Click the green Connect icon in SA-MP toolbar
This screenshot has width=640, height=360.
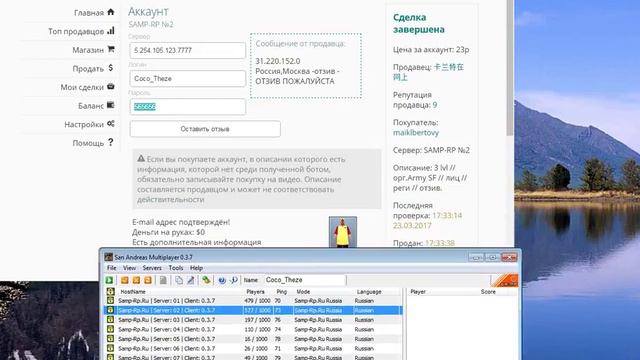(109, 280)
